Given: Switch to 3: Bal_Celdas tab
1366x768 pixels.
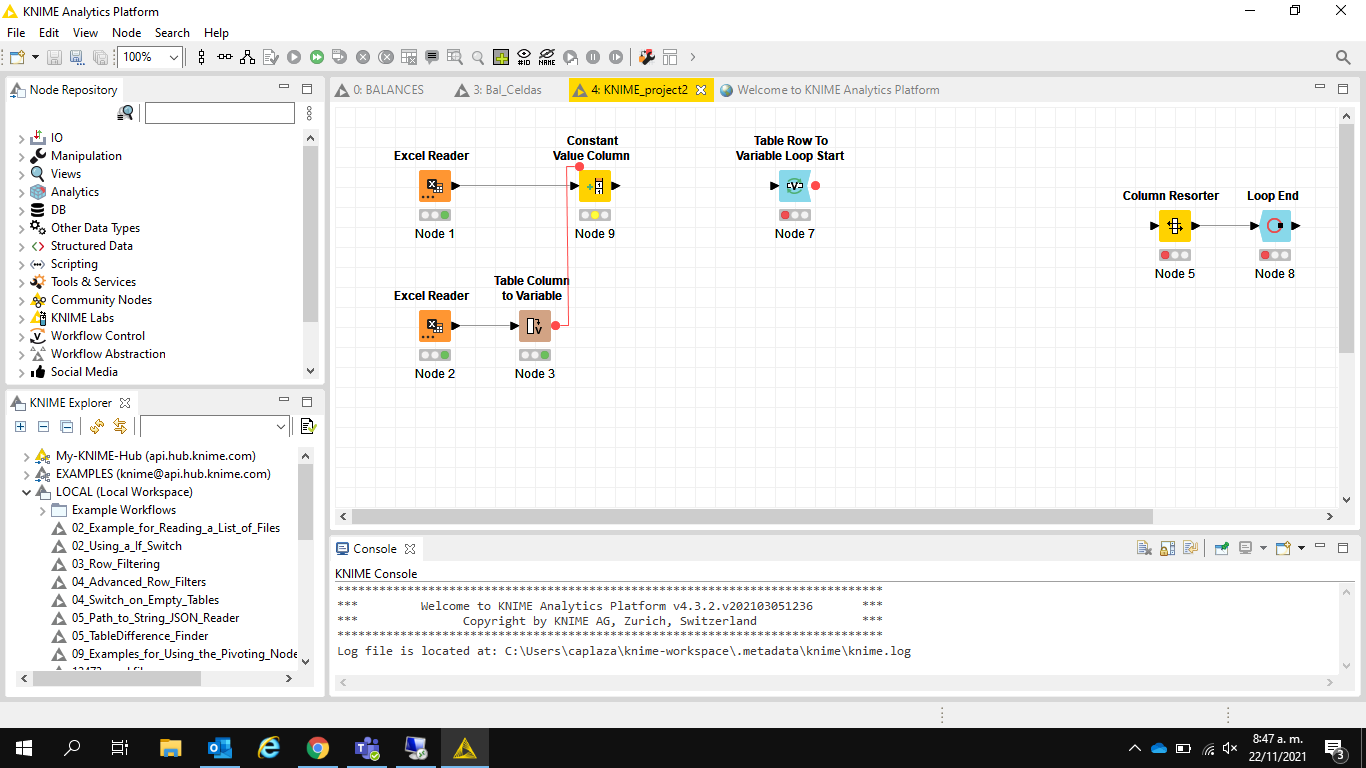Looking at the screenshot, I should tap(498, 90).
